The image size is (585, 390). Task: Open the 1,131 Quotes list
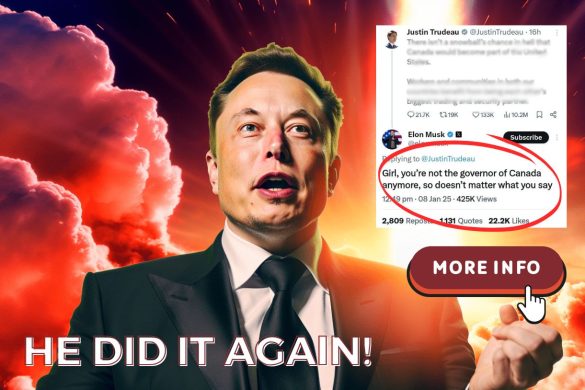461,221
